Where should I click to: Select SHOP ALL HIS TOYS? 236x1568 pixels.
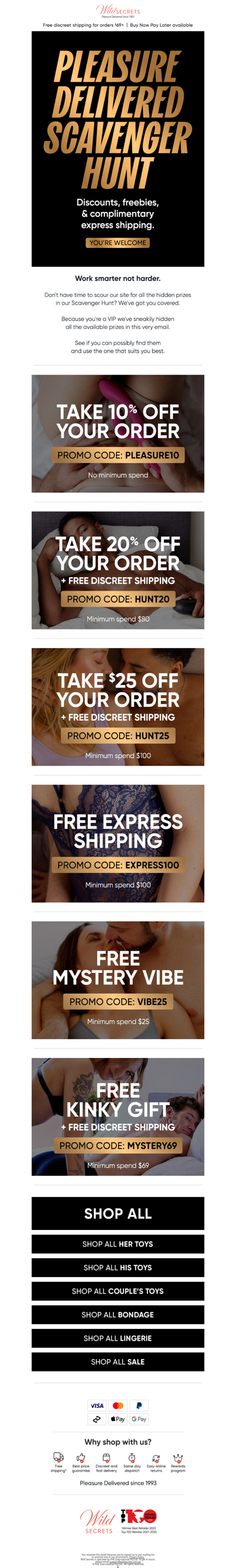(119, 1268)
